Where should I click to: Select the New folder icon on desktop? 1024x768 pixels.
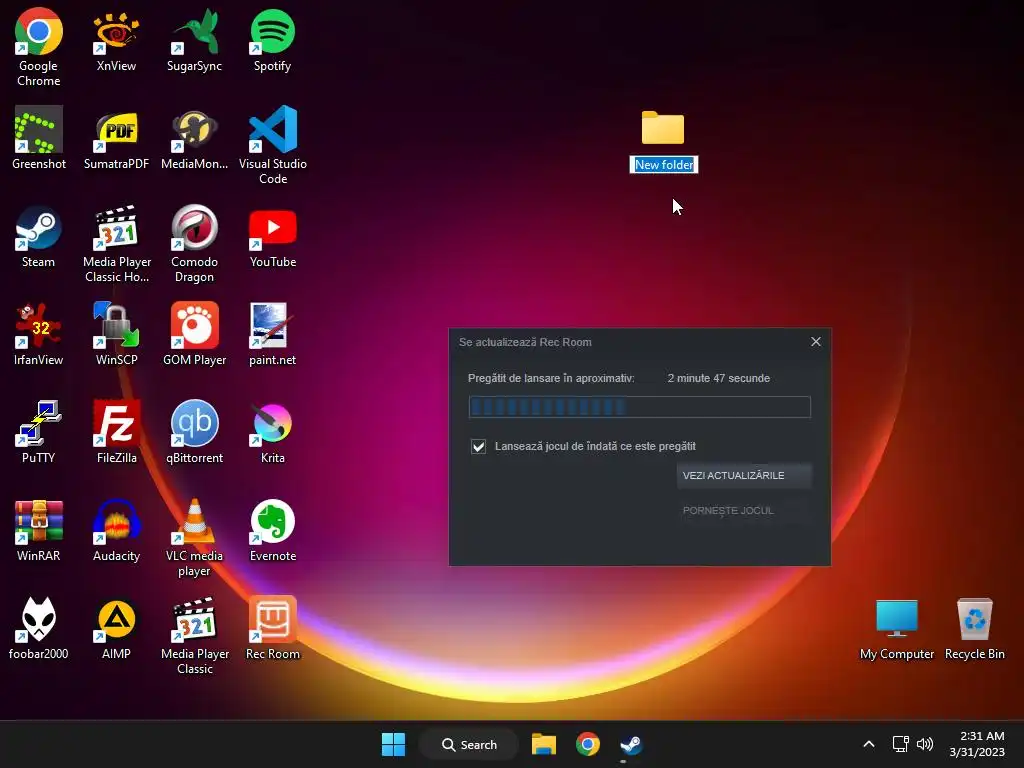tap(663, 127)
